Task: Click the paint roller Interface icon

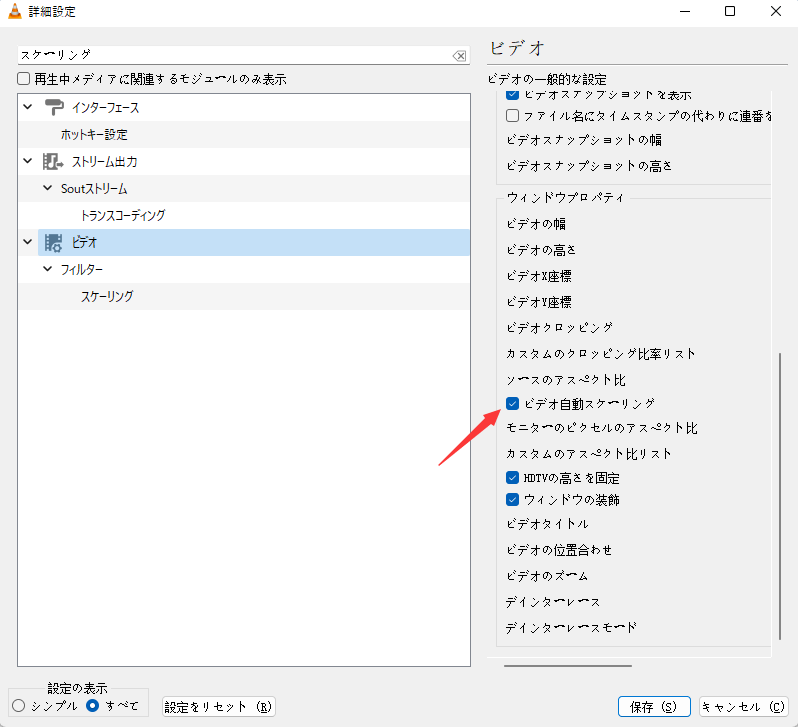Action: 54,107
